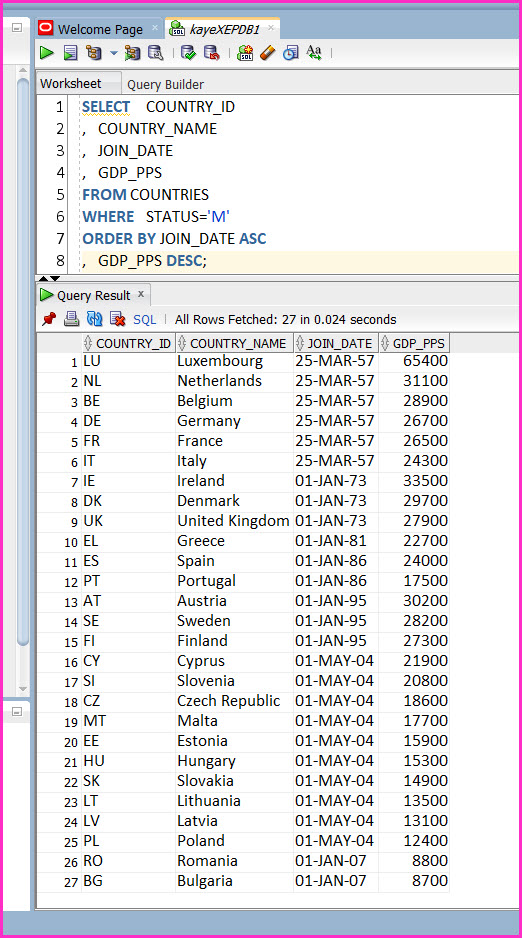Screen dimensions: 522x938
Task: Click the SQL link in Query Result
Action: point(144,320)
